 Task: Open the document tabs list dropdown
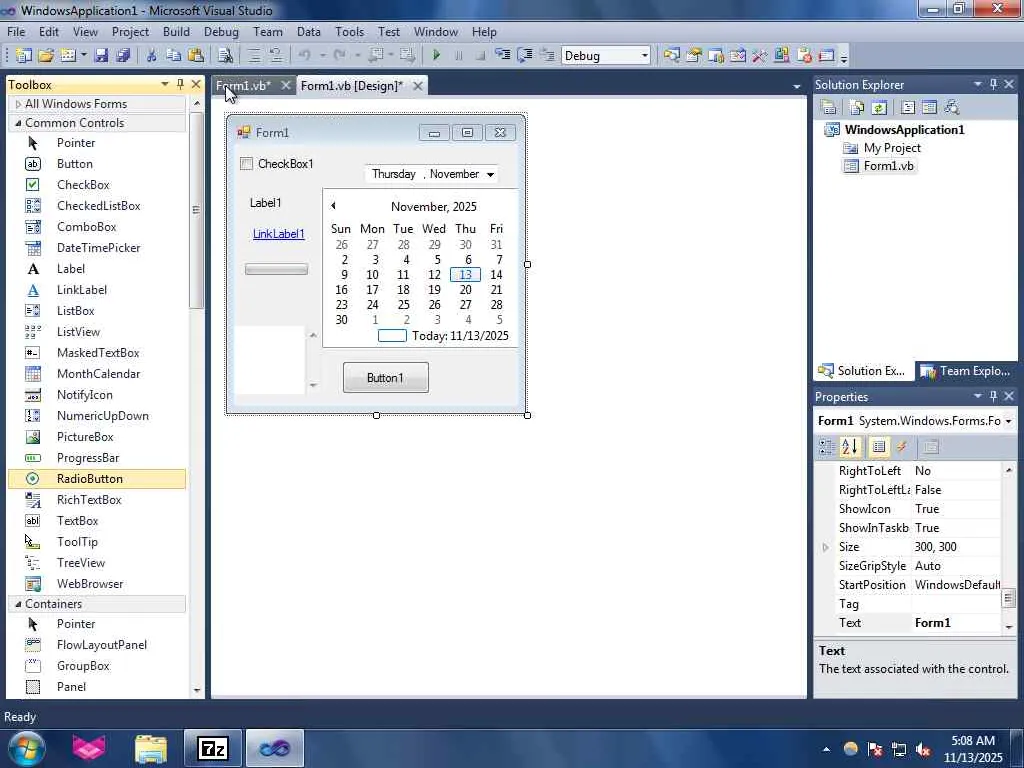pyautogui.click(x=796, y=86)
